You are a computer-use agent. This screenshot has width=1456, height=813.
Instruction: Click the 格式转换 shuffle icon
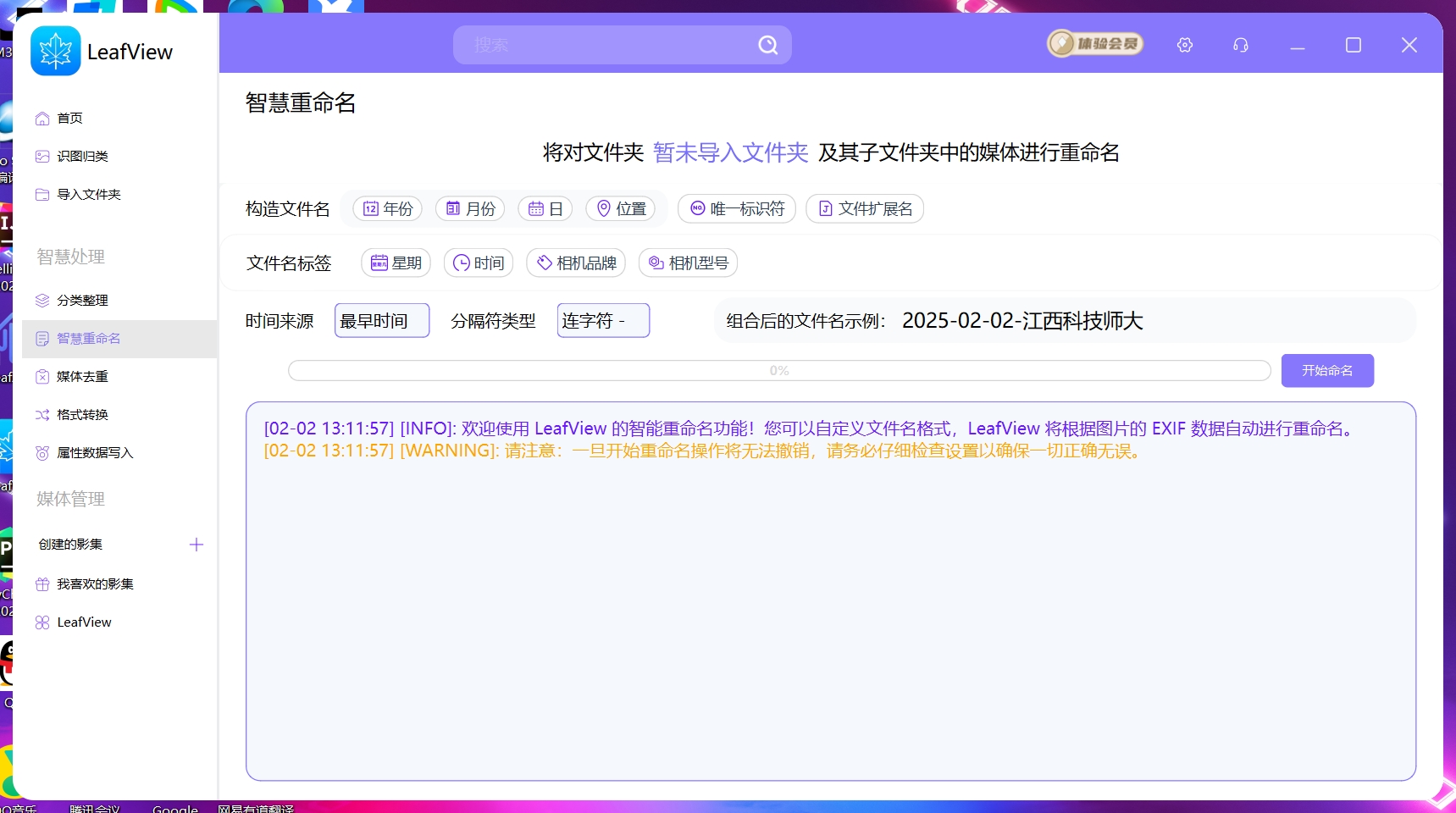click(42, 415)
